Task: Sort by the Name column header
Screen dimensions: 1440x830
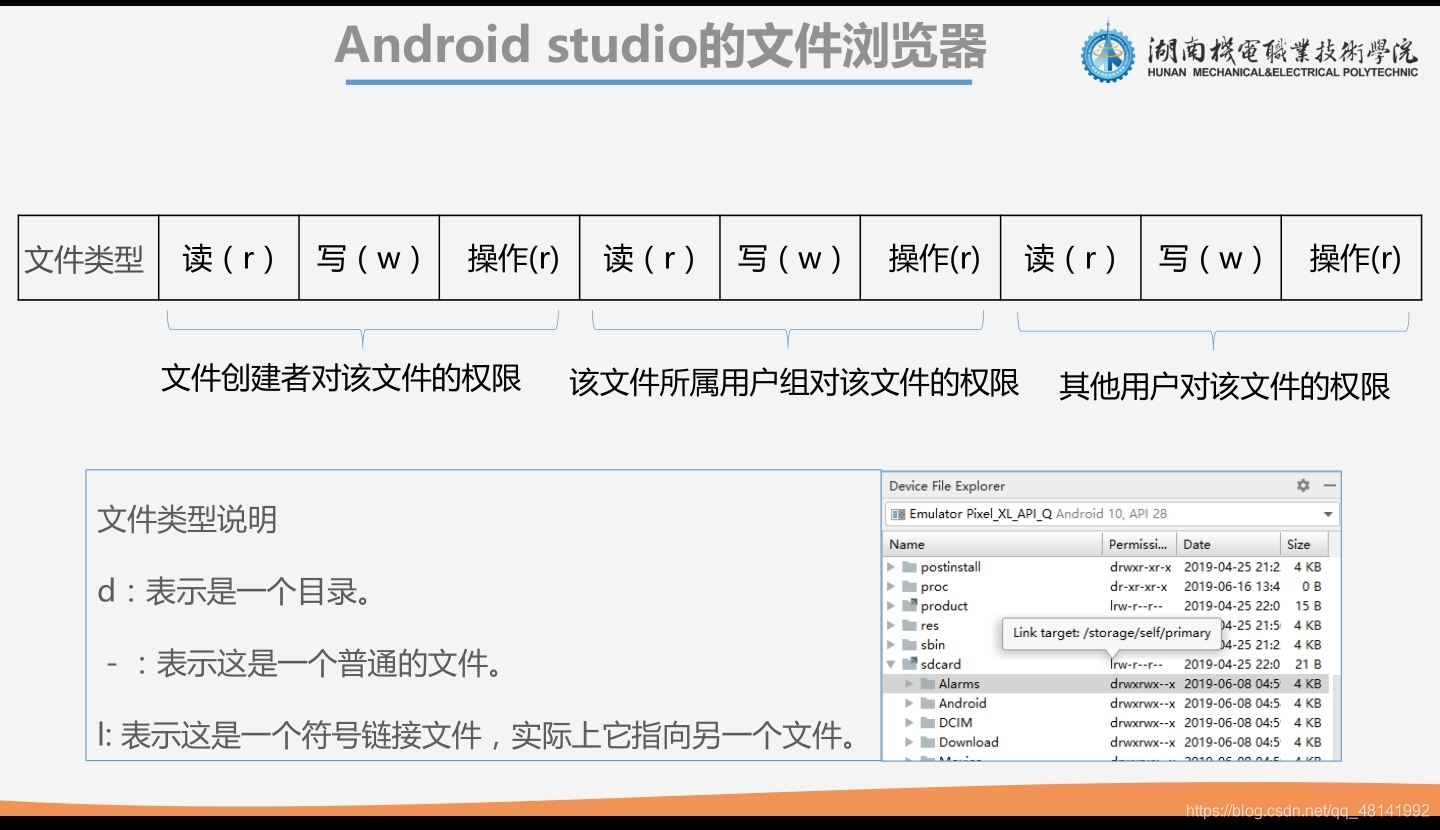Action: (x=993, y=544)
